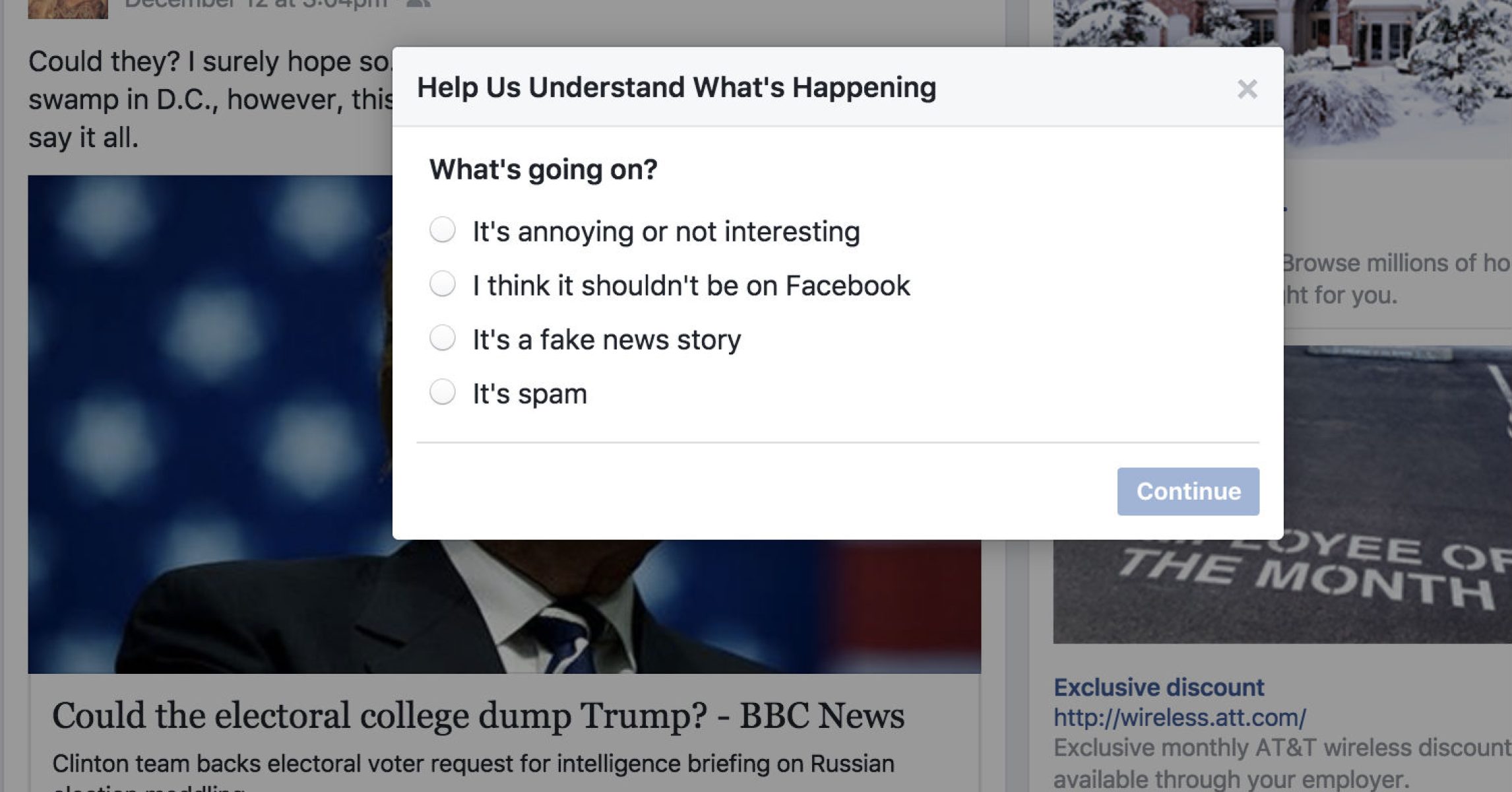
Task: Choose 'I think it shouldn't be on Facebook'
Action: (x=443, y=284)
